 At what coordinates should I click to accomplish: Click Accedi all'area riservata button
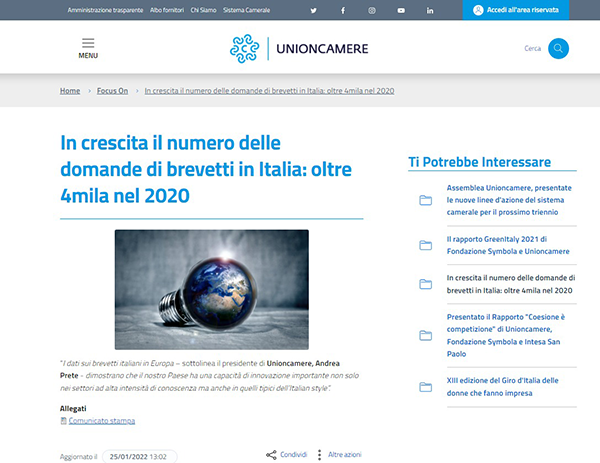[516, 10]
